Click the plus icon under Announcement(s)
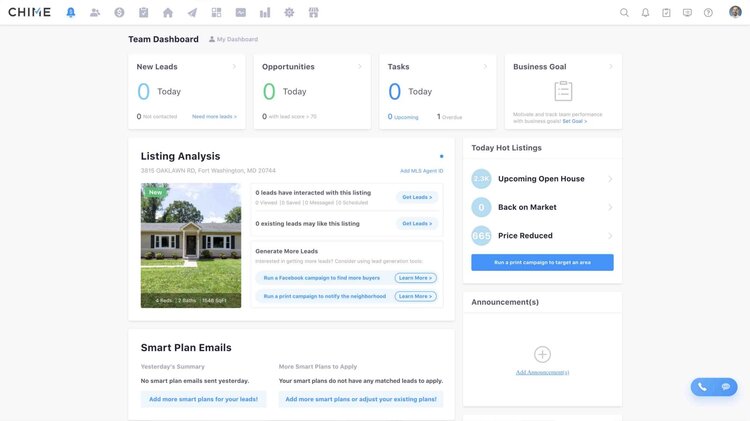 point(542,355)
